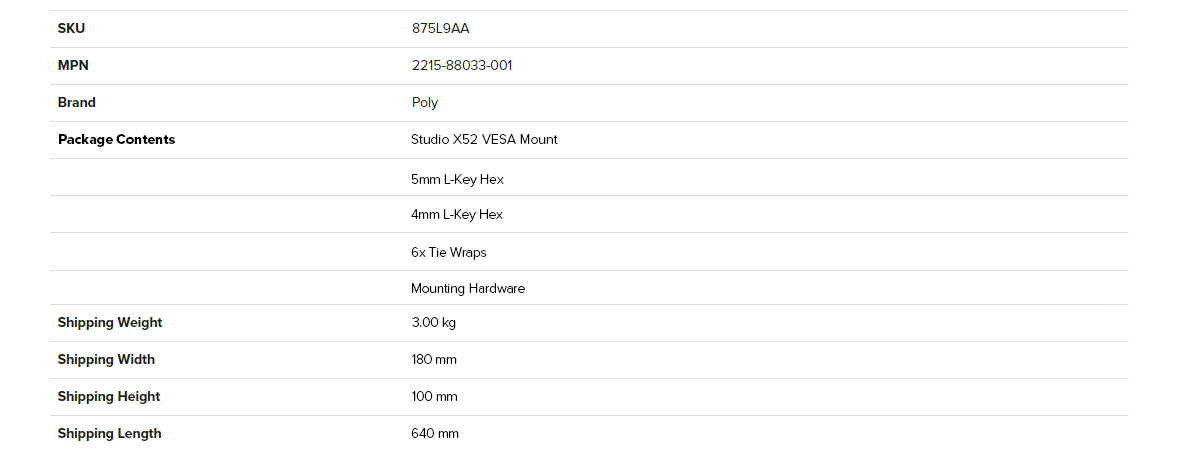Screen dimensions: 1185x467
Task: Click the 5mm L-Key Hex entry
Action: tap(457, 180)
